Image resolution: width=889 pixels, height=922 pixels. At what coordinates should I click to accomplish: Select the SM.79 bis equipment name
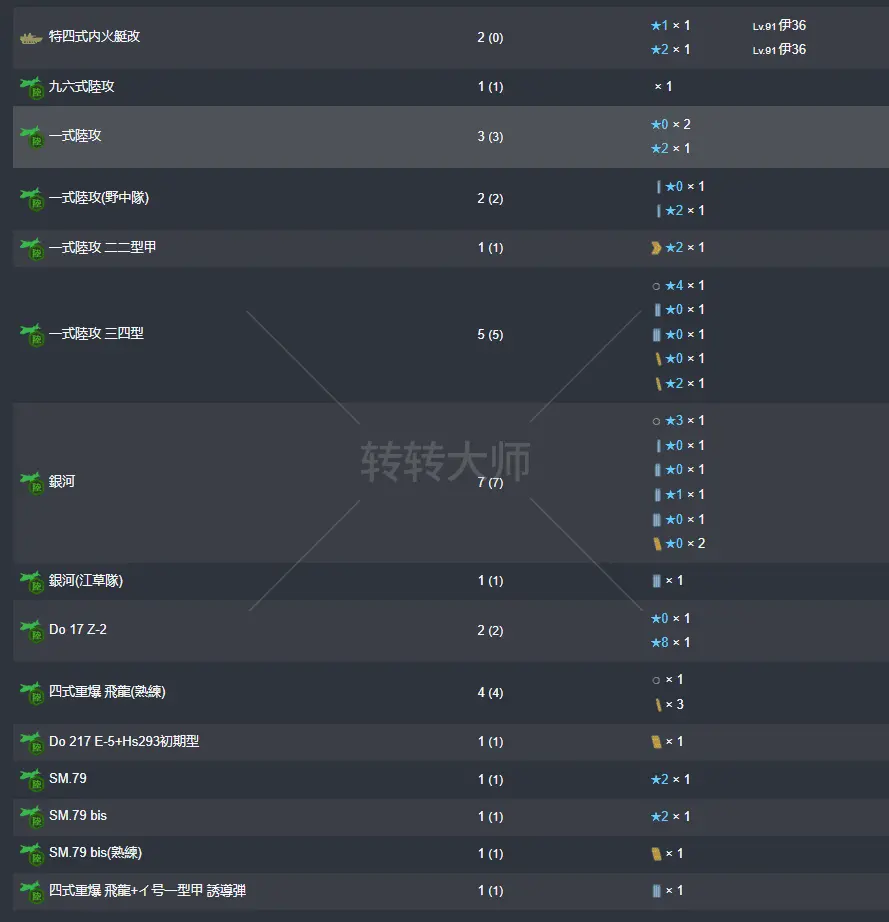click(78, 816)
